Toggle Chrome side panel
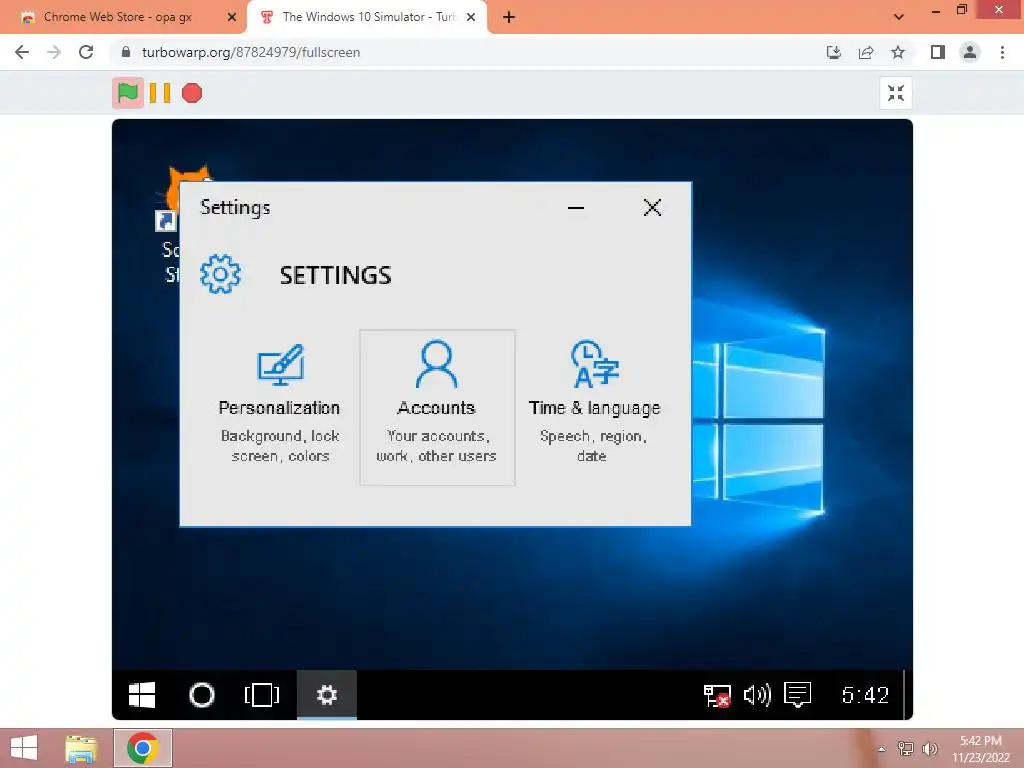This screenshot has width=1024, height=768. [x=938, y=52]
